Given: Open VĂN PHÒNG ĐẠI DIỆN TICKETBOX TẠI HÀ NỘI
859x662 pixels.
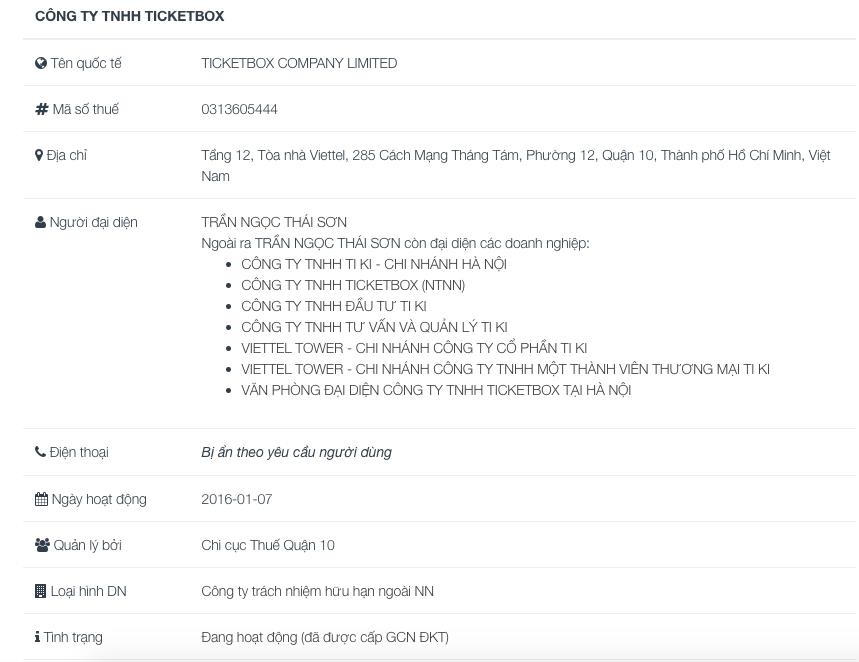Looking at the screenshot, I should (436, 390).
